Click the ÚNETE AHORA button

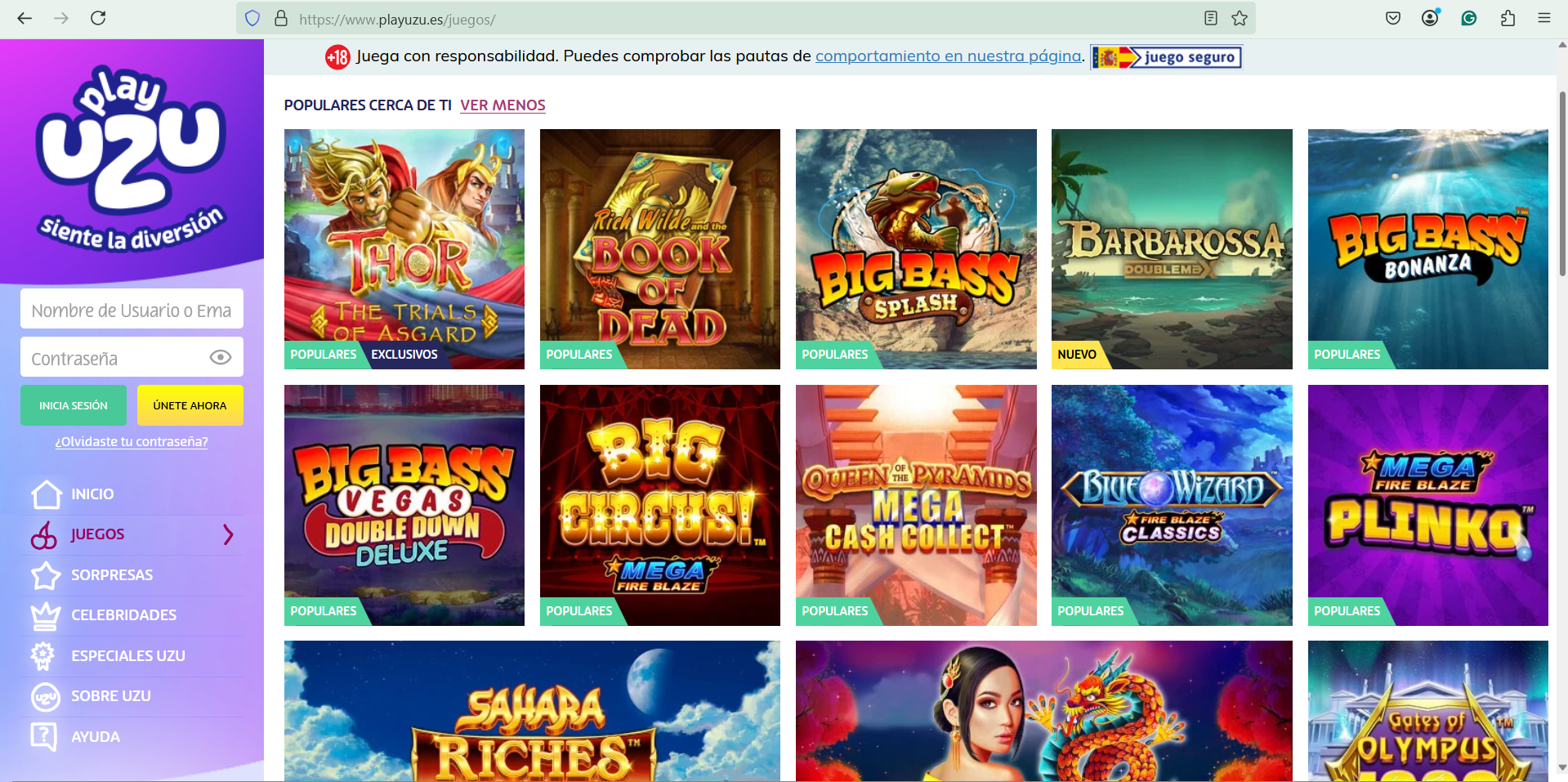tap(190, 405)
